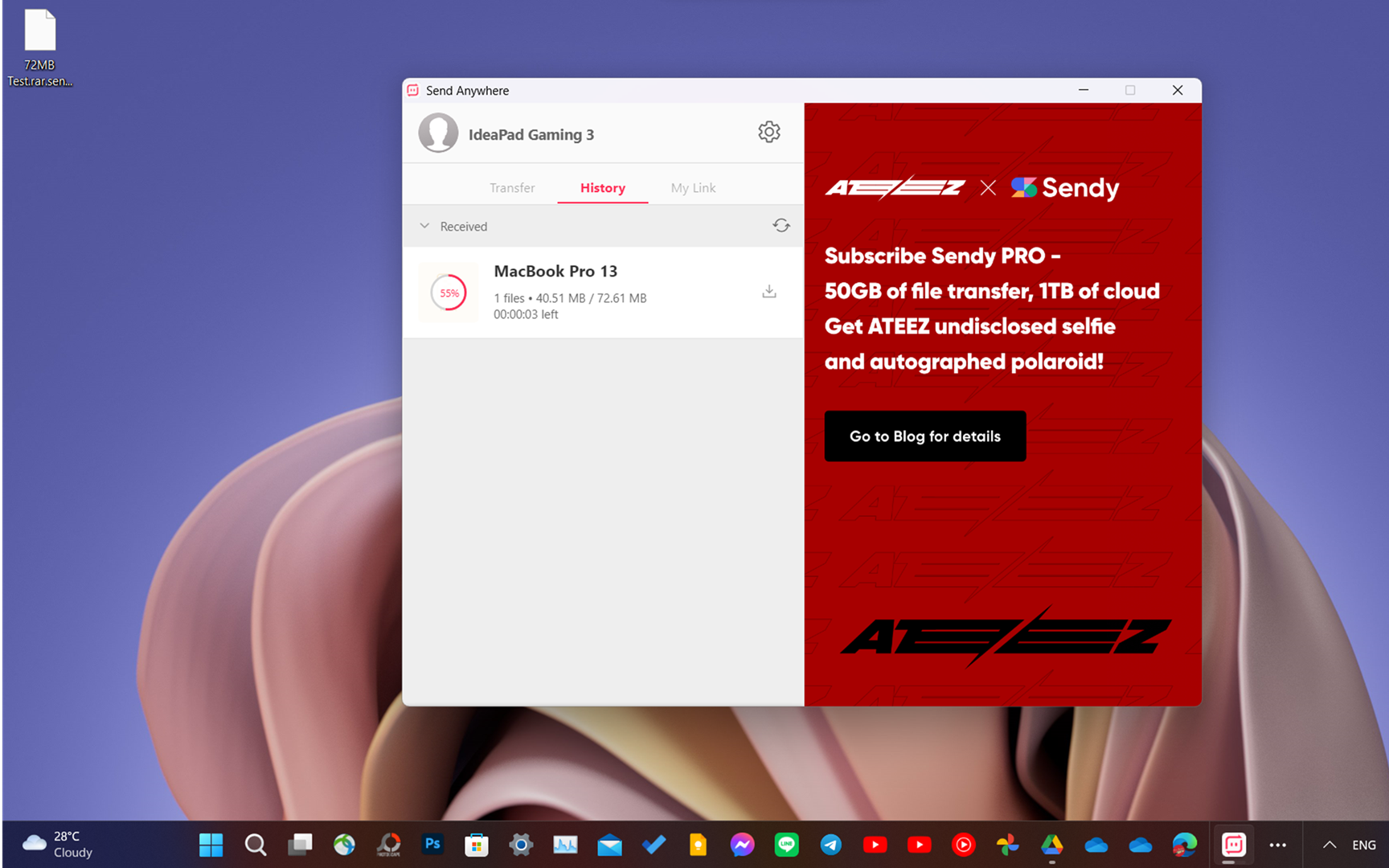Viewport: 1389px width, 868px height.
Task: Open the LINE app in taskbar
Action: [786, 844]
